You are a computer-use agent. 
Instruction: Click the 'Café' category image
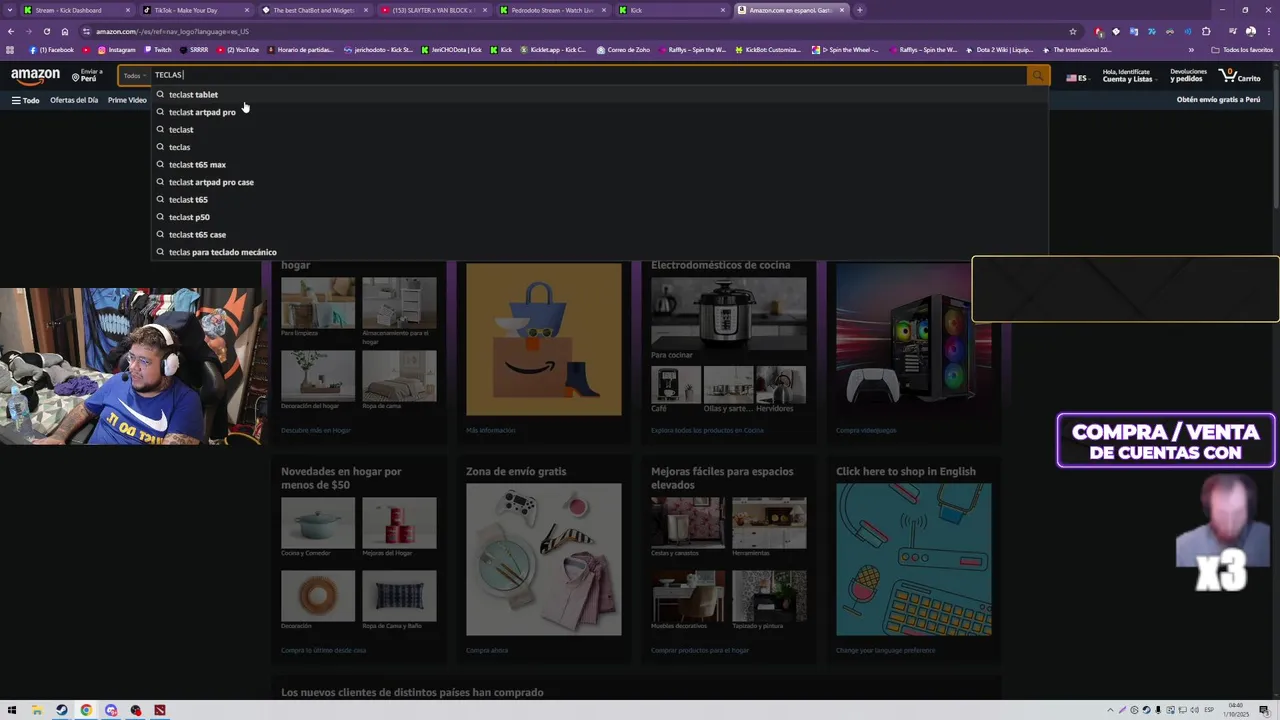(675, 384)
